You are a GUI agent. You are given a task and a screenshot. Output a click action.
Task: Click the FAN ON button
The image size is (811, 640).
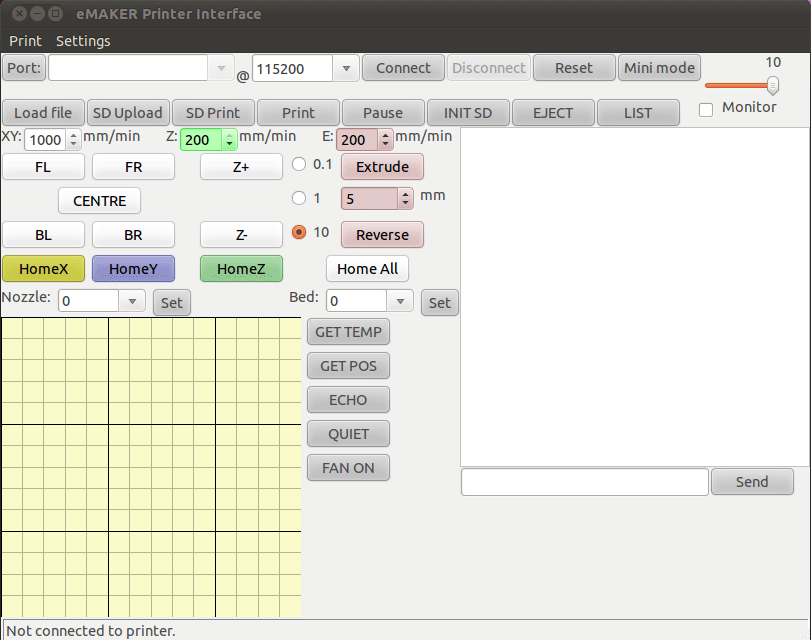348,468
